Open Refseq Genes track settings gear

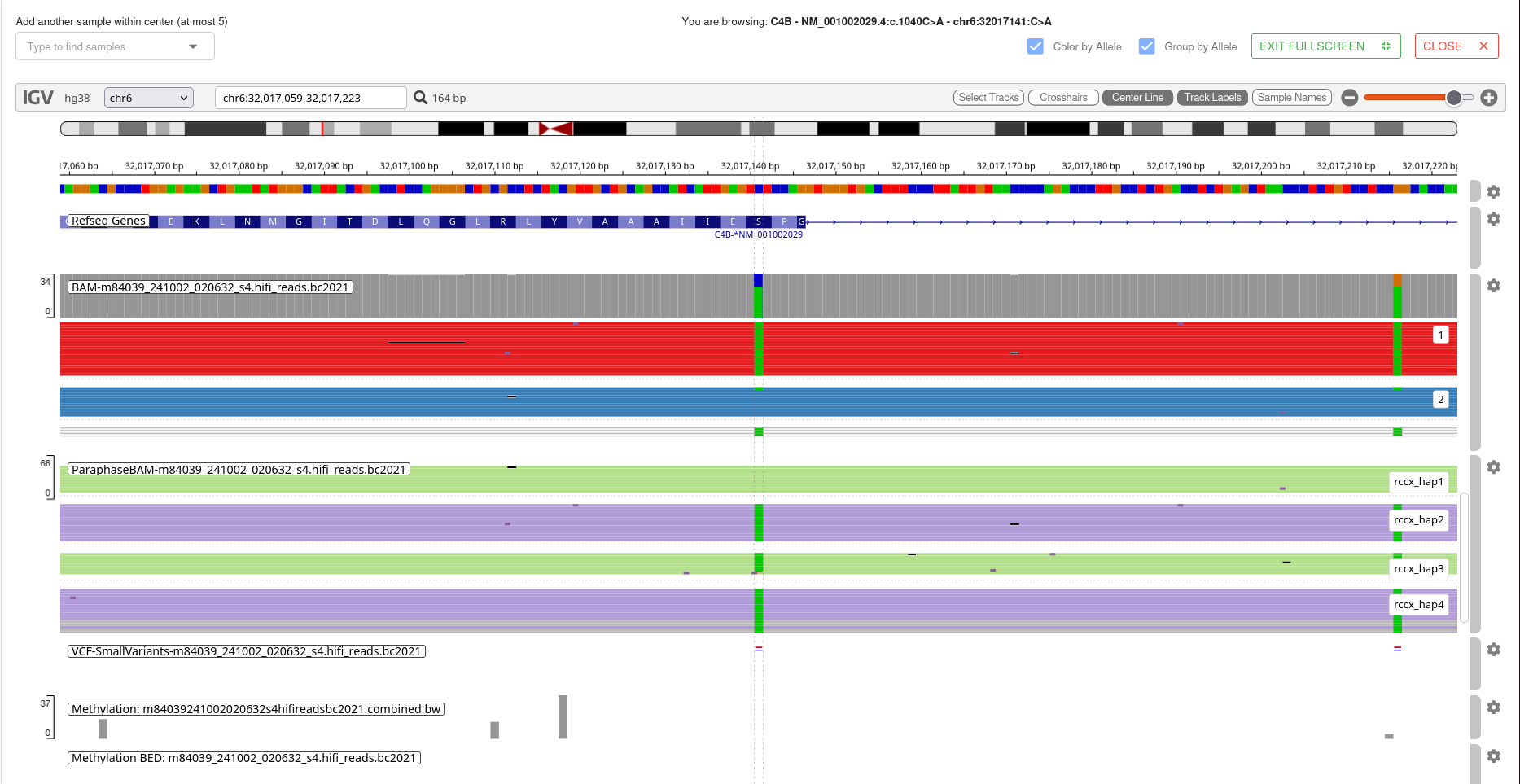[1493, 219]
